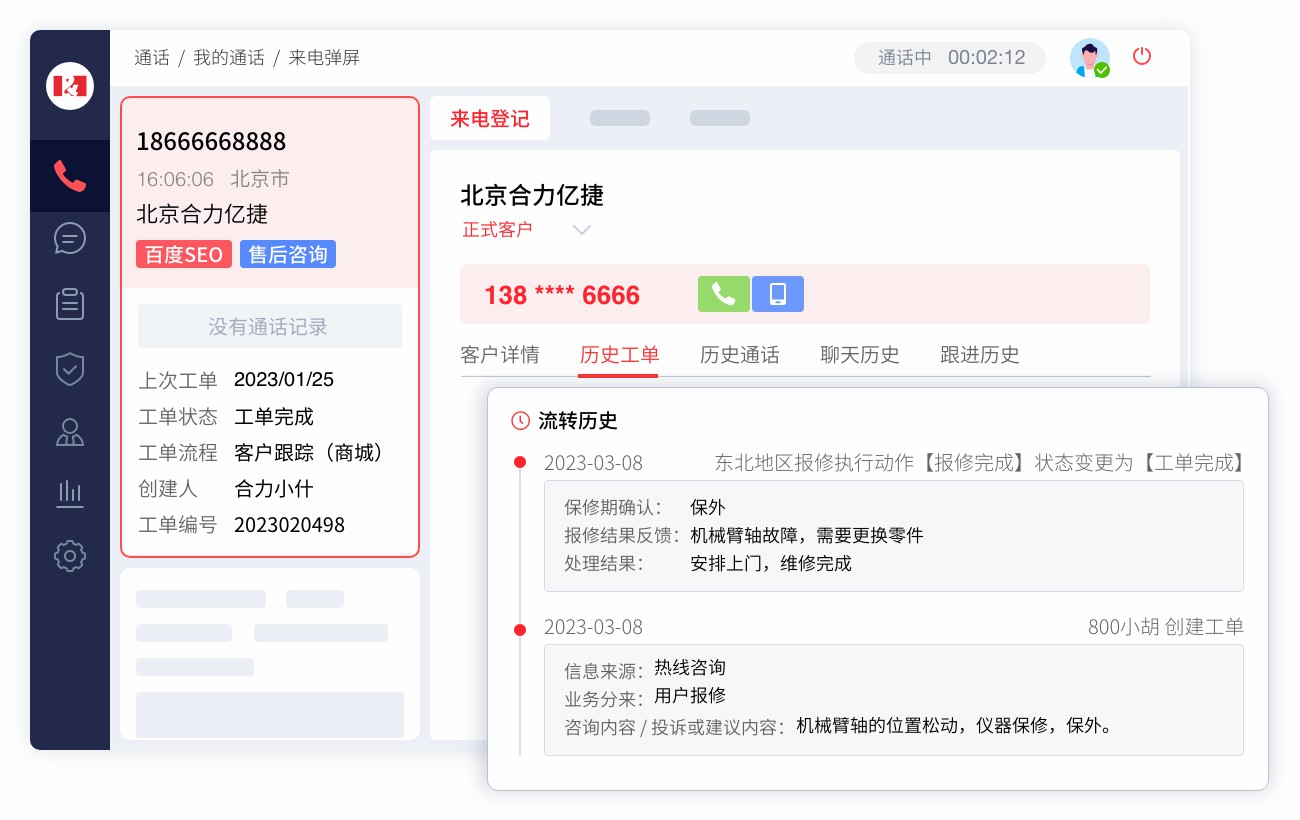The width and height of the screenshot is (1300, 820).
Task: Click the 售后咨询 tag
Action: [288, 254]
